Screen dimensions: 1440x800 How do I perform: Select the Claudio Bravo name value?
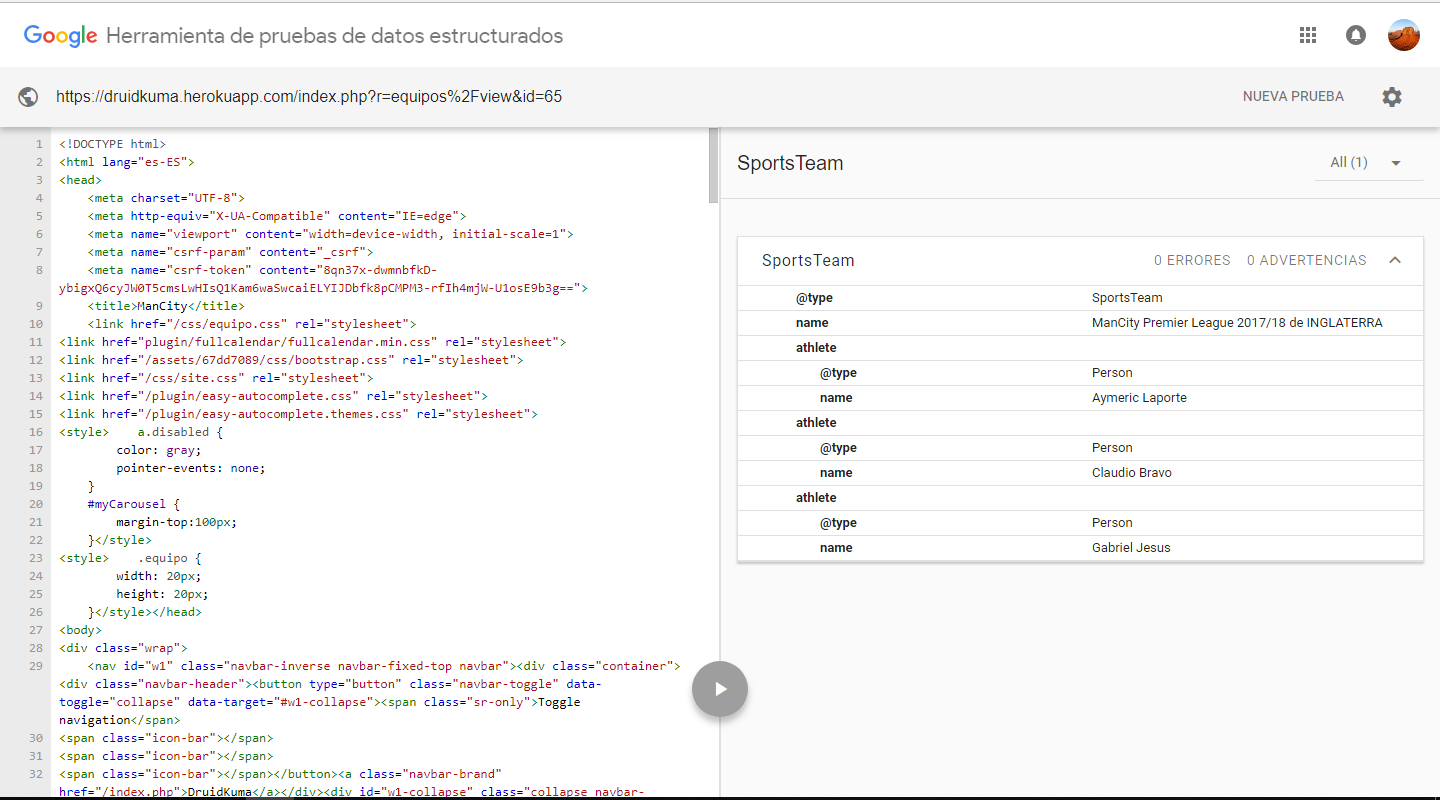click(1132, 473)
